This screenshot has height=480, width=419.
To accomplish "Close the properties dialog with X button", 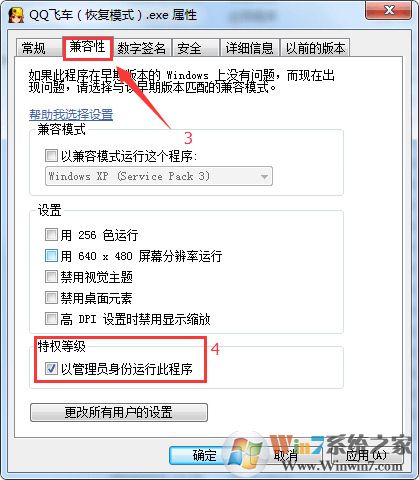I will (389, 10).
